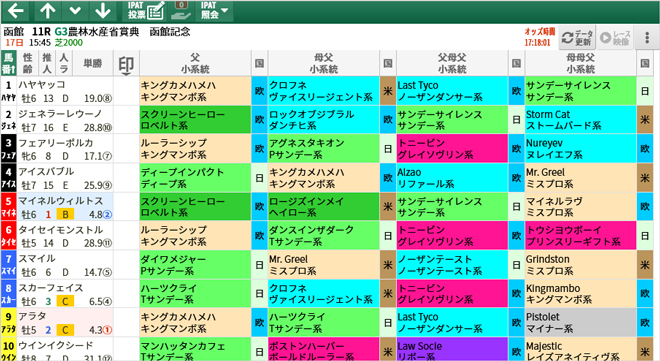Select pink トニービン cell in フェアリーポルカ row
The height and width of the screenshot is (361, 660).
coord(452,149)
